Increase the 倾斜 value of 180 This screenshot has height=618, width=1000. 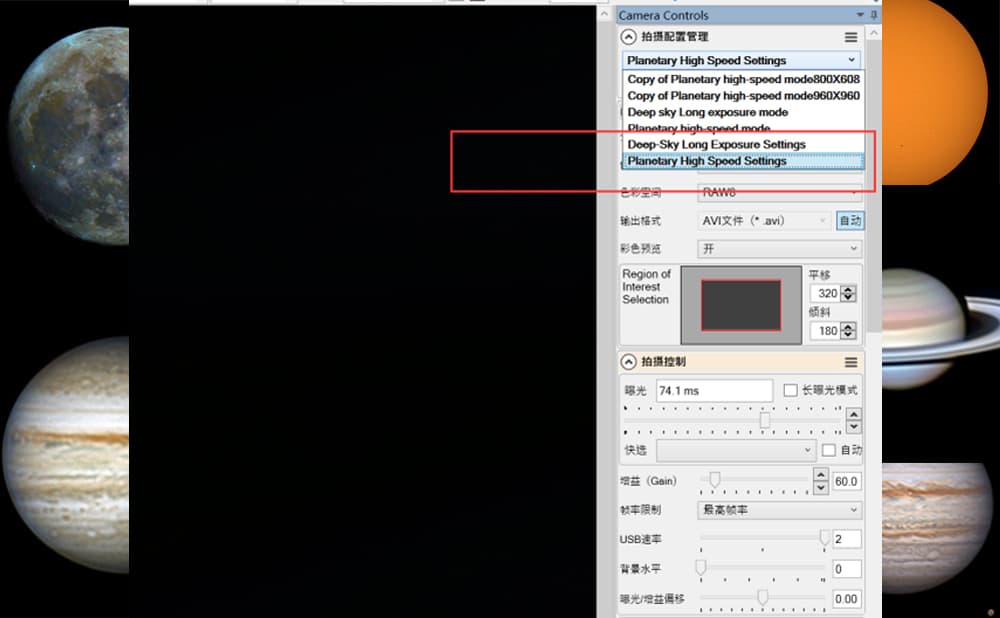(849, 326)
